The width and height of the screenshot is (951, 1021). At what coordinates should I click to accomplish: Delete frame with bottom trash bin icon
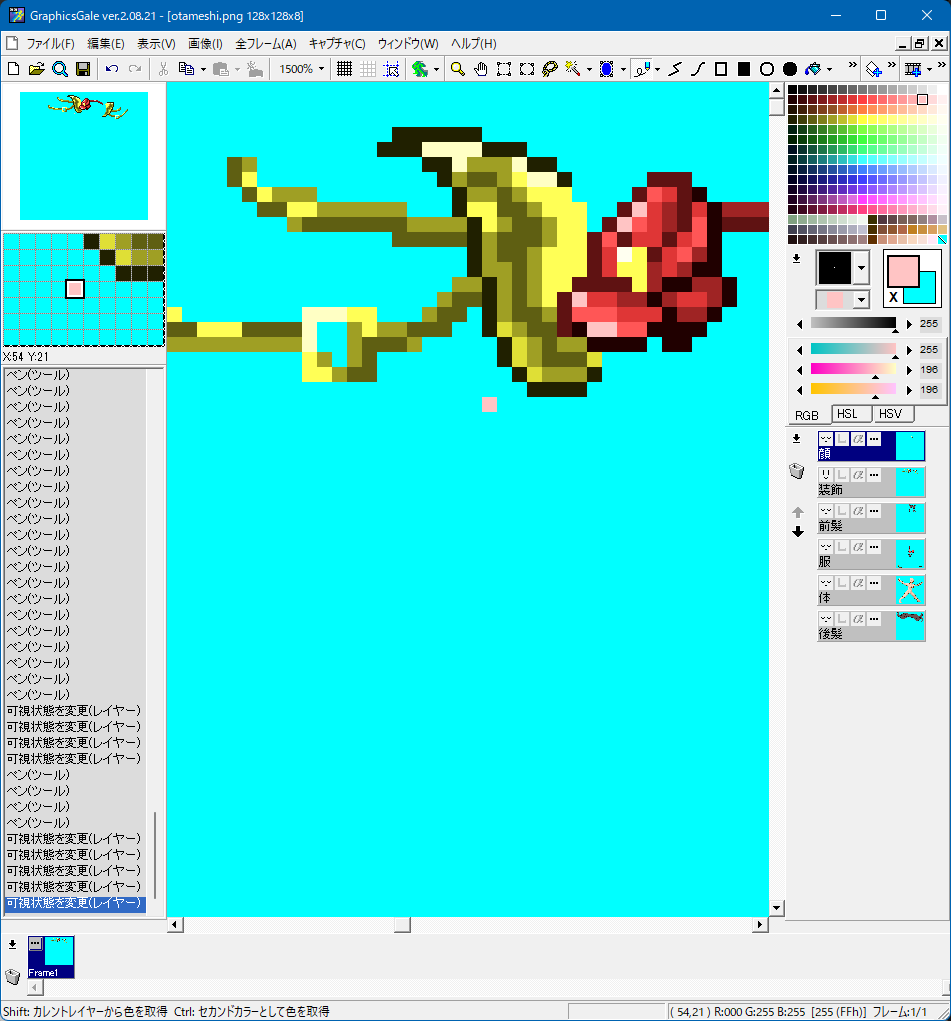pos(12,976)
